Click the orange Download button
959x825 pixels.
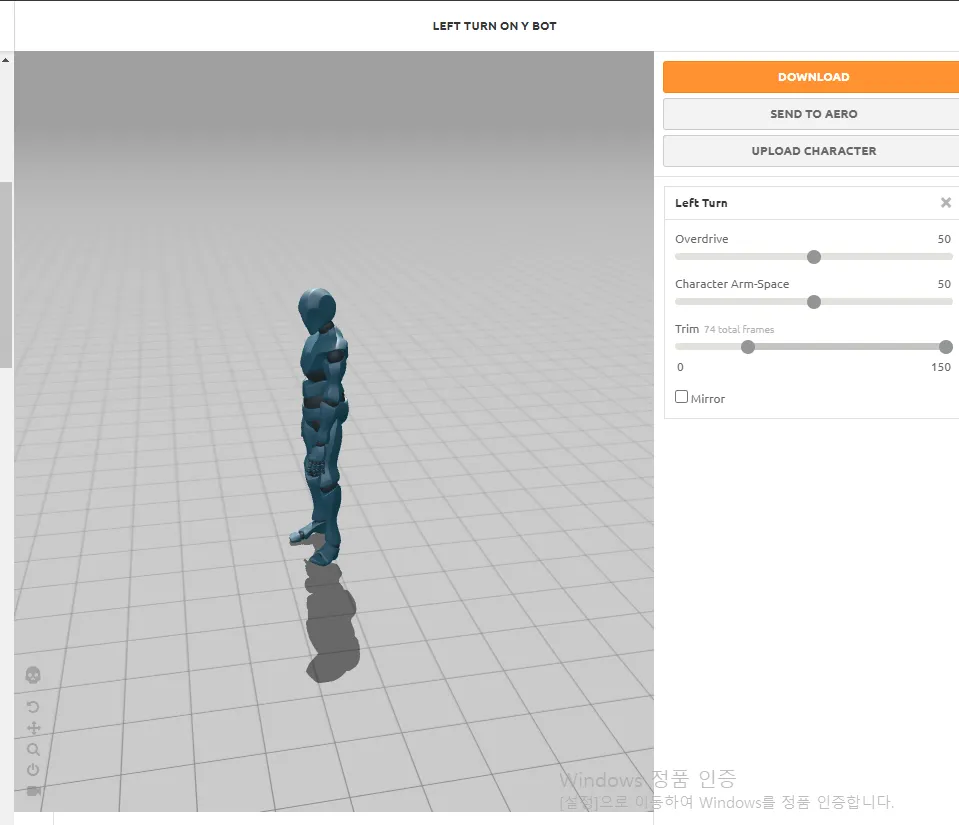point(813,77)
